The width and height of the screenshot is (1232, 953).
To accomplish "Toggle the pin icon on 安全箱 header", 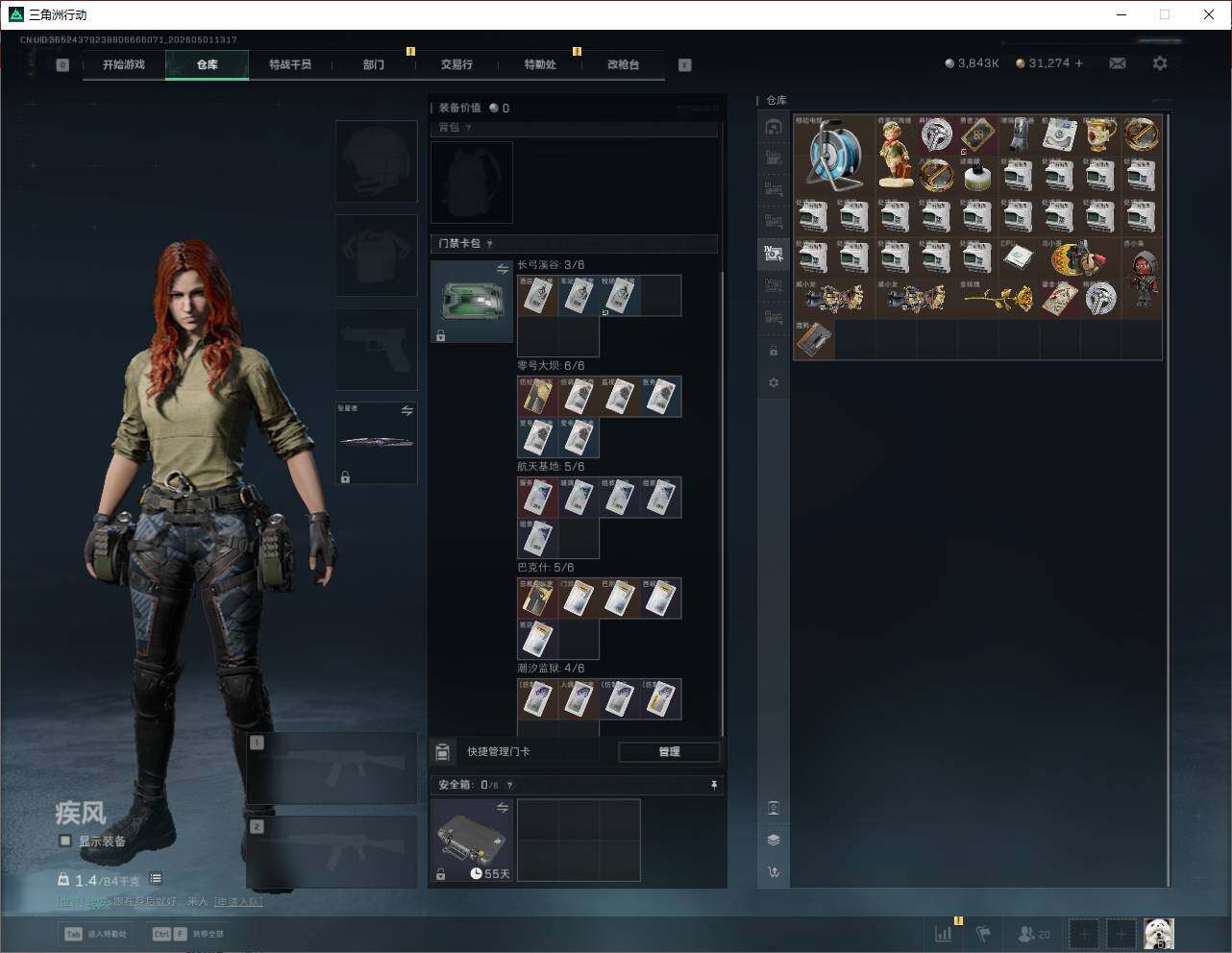I will coord(713,785).
